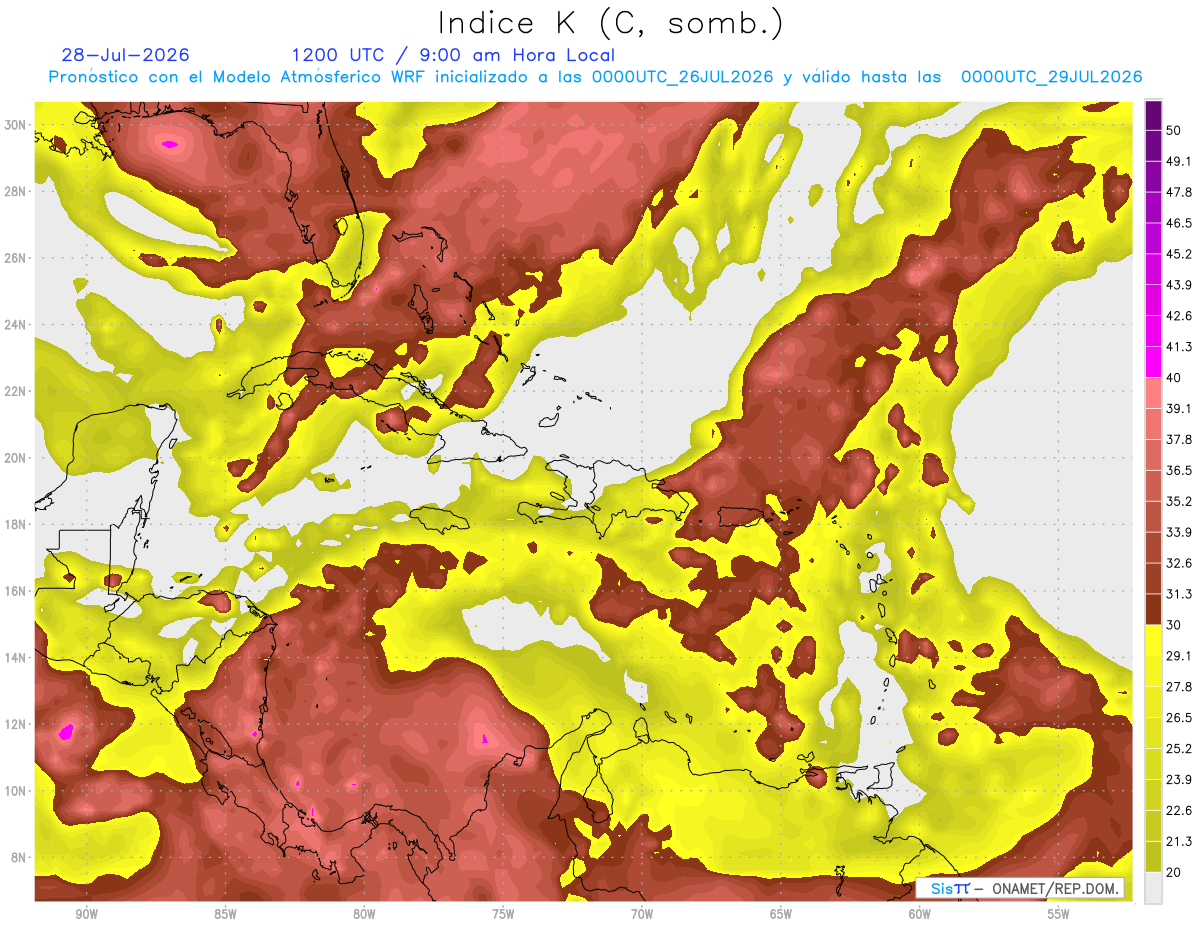Select the forecast date "28-Jul-2026"

coord(126,55)
